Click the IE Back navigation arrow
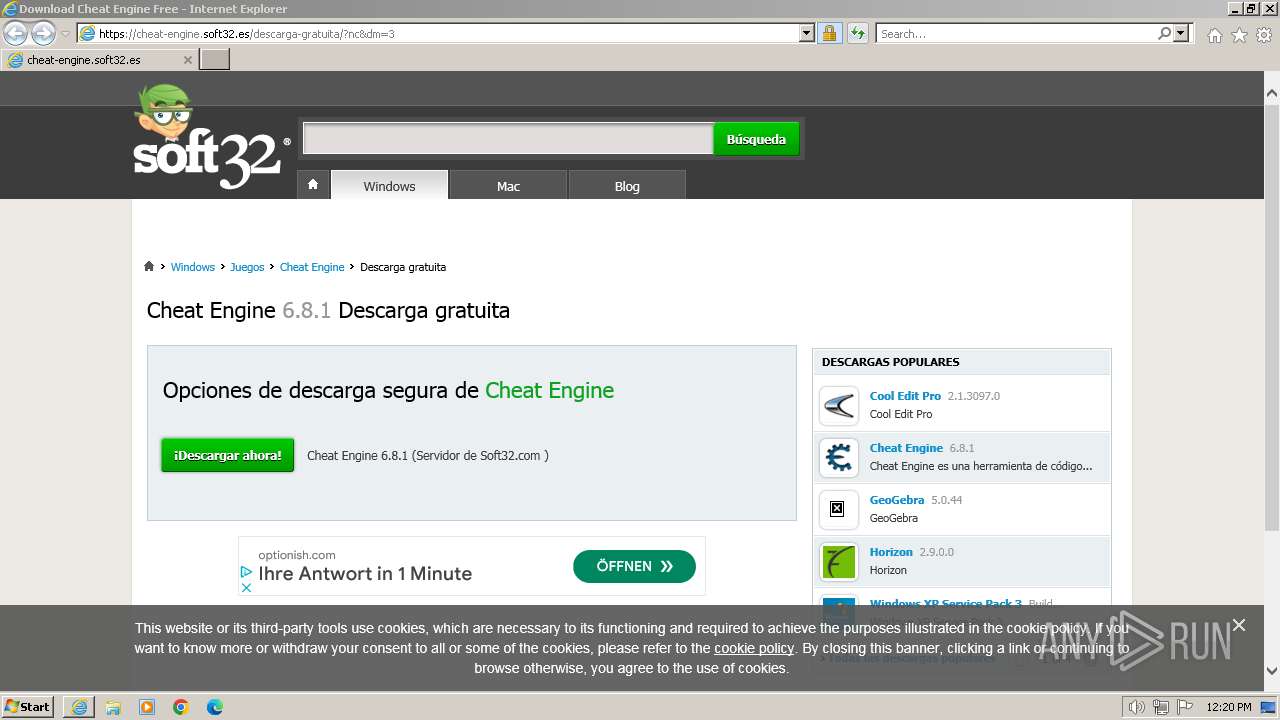 point(15,33)
